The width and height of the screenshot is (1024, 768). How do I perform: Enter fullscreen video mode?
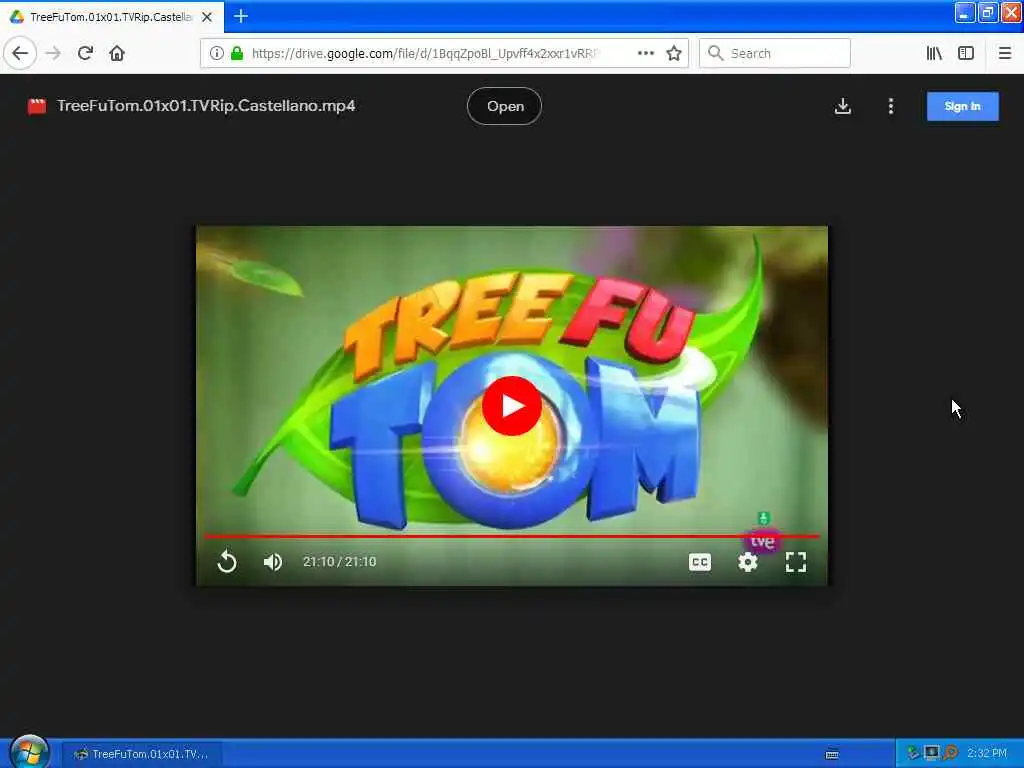(x=795, y=562)
